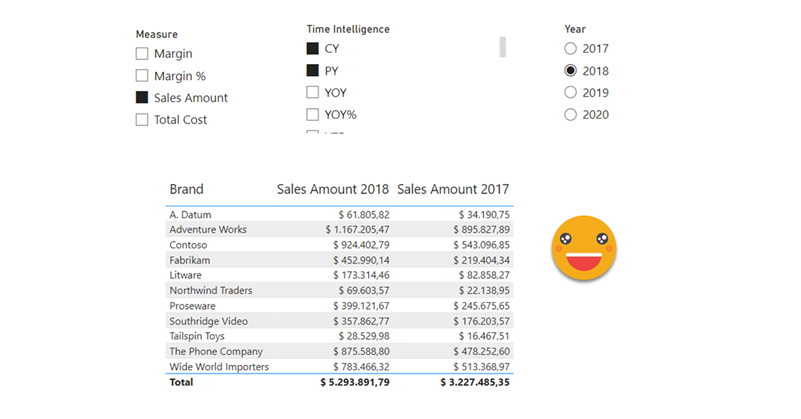The image size is (801, 419).
Task: Choose the 2019 year option
Action: 571,92
